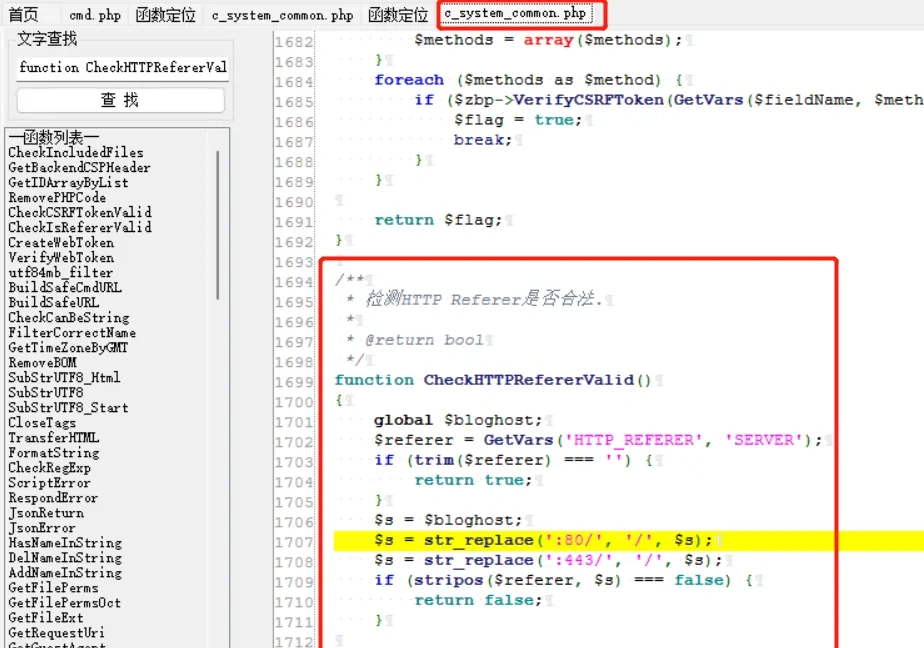Click function name CheckHTTPRefererValid in code

529,380
